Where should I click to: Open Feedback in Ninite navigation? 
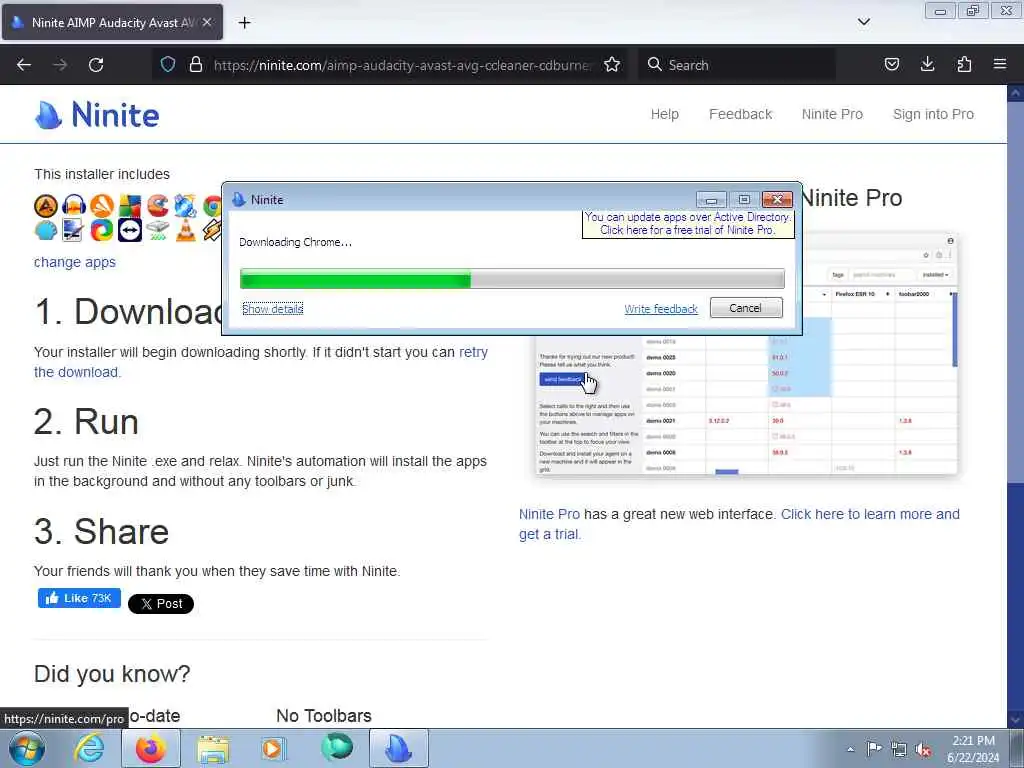tap(741, 114)
